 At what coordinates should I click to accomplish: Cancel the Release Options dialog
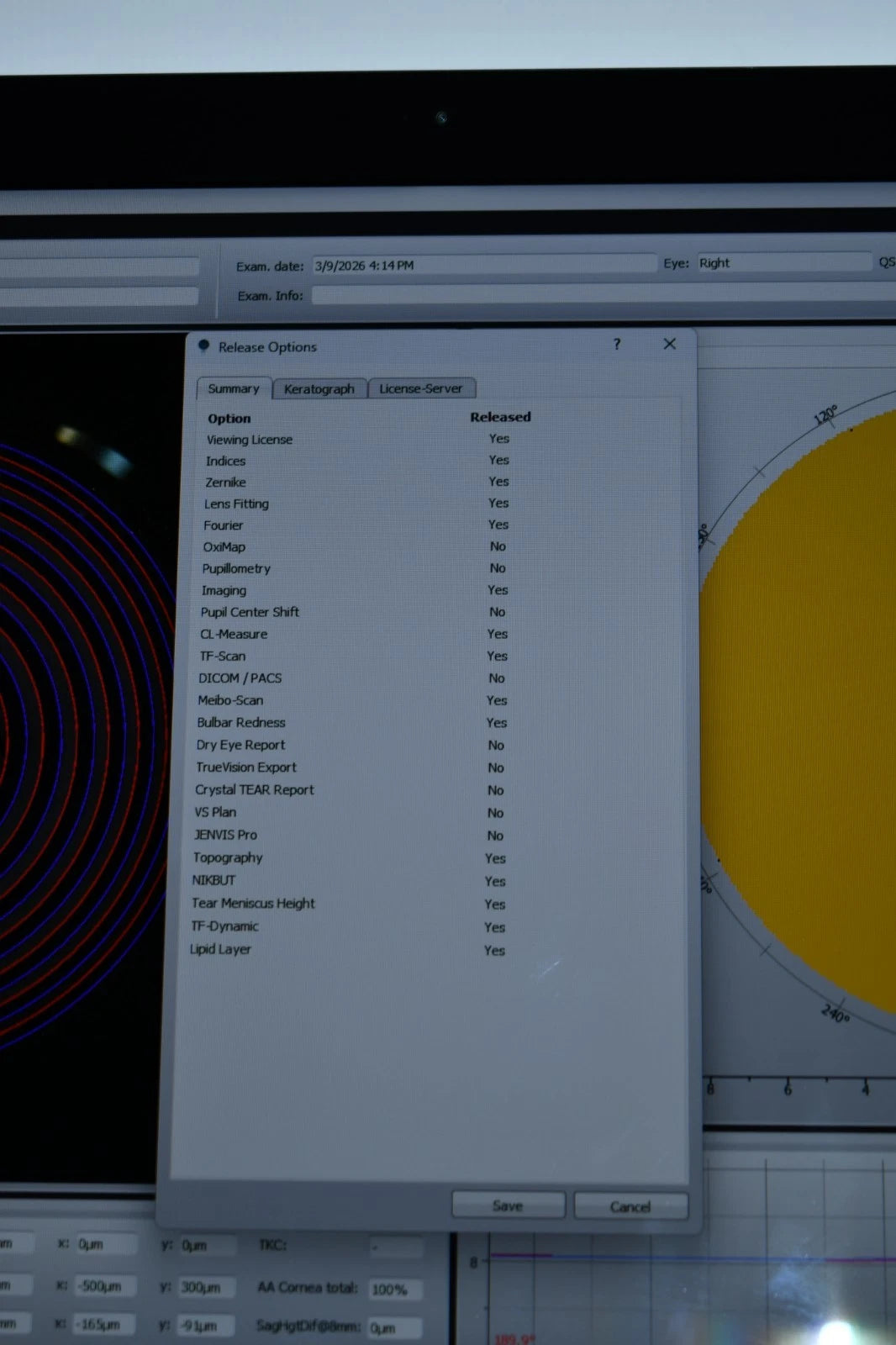click(630, 1206)
